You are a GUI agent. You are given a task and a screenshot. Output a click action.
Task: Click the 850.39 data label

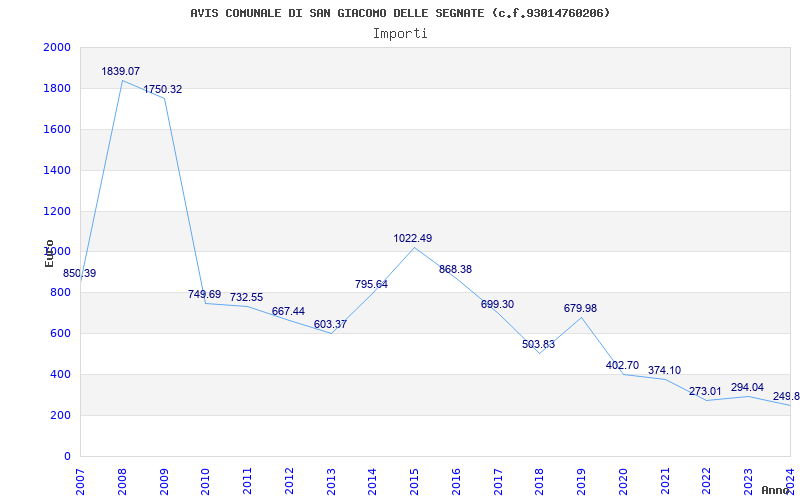tap(80, 273)
